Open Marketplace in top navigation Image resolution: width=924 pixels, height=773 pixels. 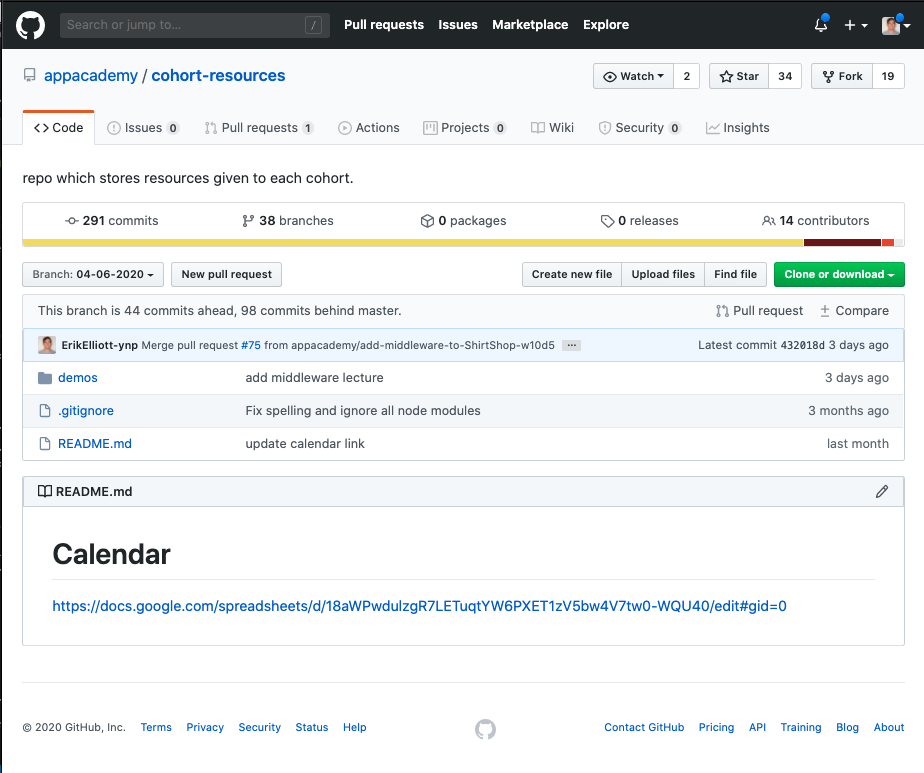pos(530,25)
